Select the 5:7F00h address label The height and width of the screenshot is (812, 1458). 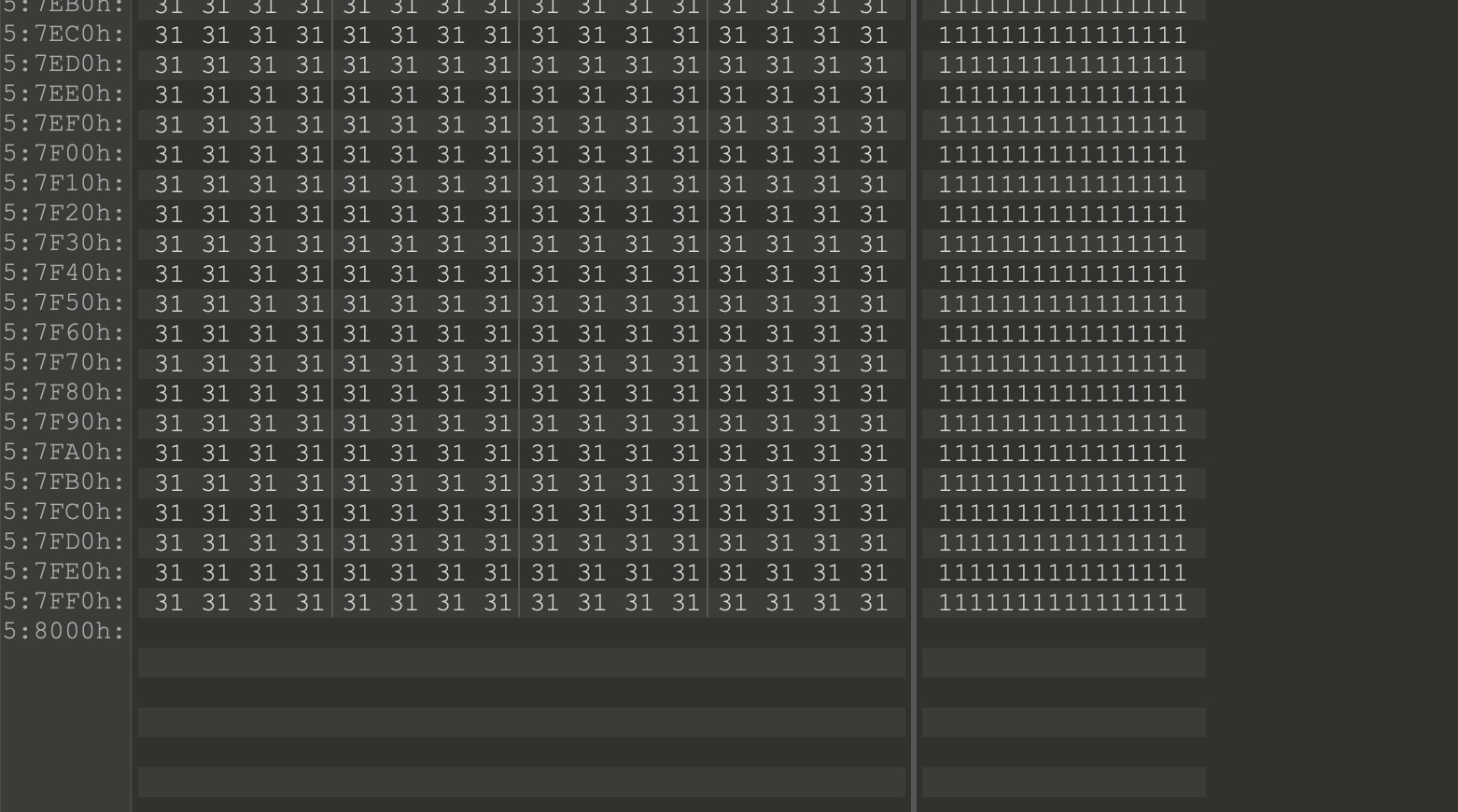(x=64, y=154)
